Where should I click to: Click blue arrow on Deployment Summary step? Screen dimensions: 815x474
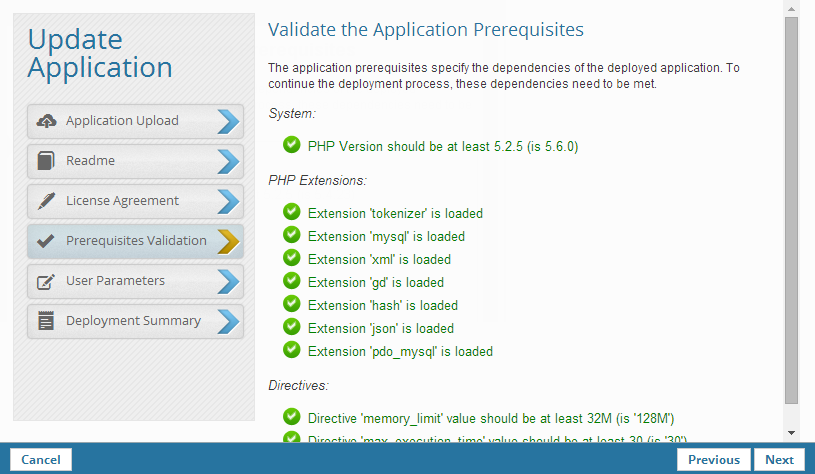pos(229,321)
